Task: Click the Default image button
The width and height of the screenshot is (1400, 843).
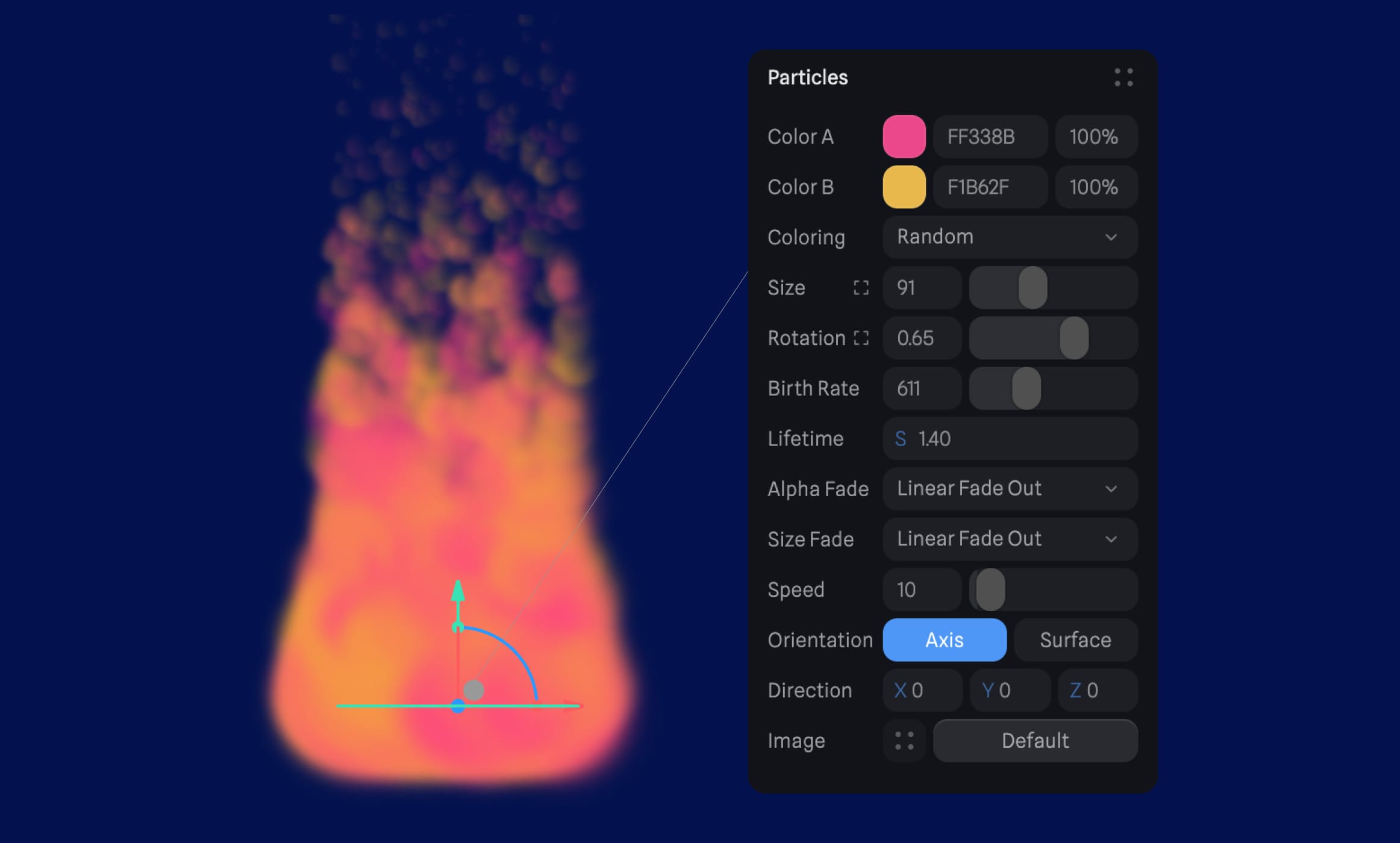Action: pos(1035,741)
